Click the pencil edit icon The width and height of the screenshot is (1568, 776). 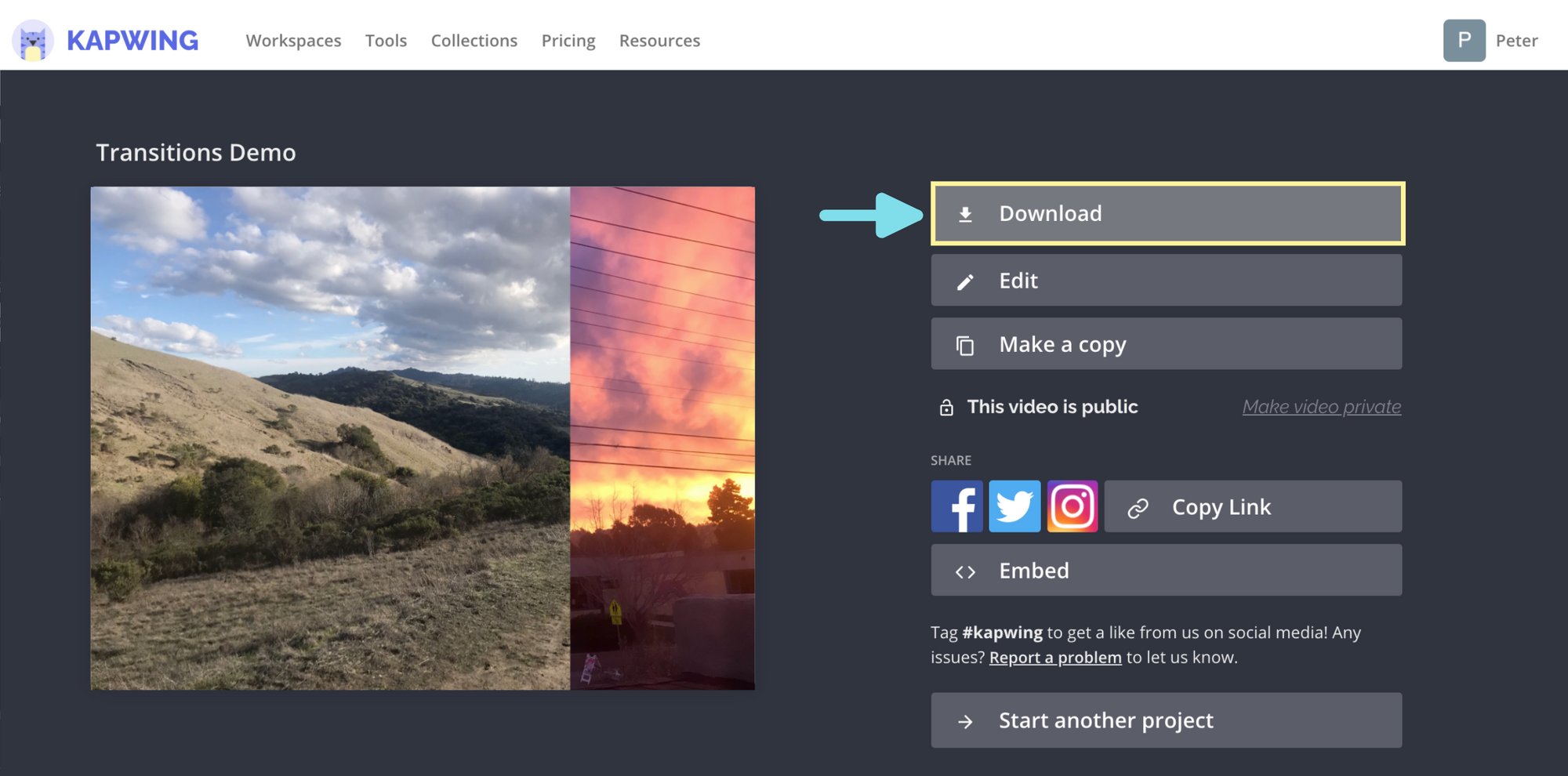(x=965, y=281)
